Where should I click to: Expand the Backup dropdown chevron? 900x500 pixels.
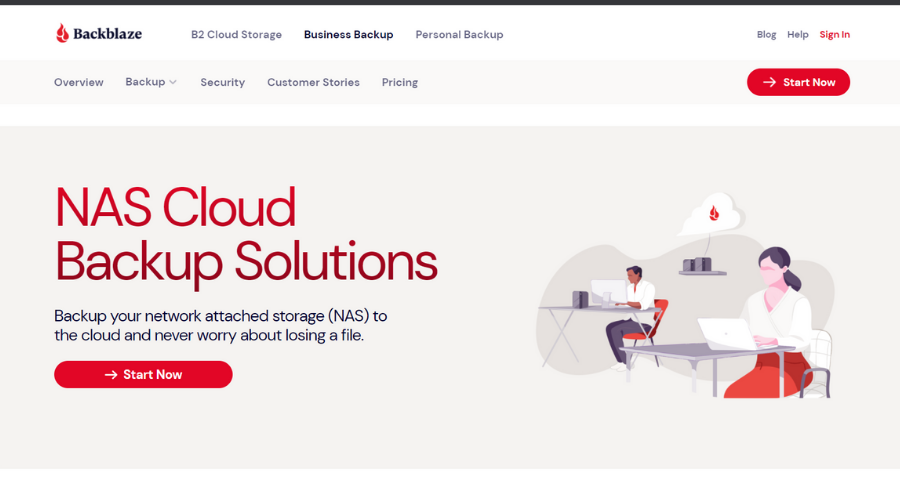tap(173, 82)
